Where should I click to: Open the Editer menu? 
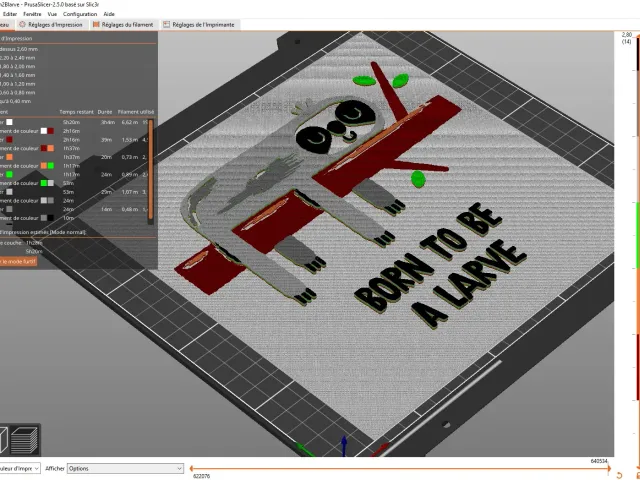pyautogui.click(x=10, y=14)
